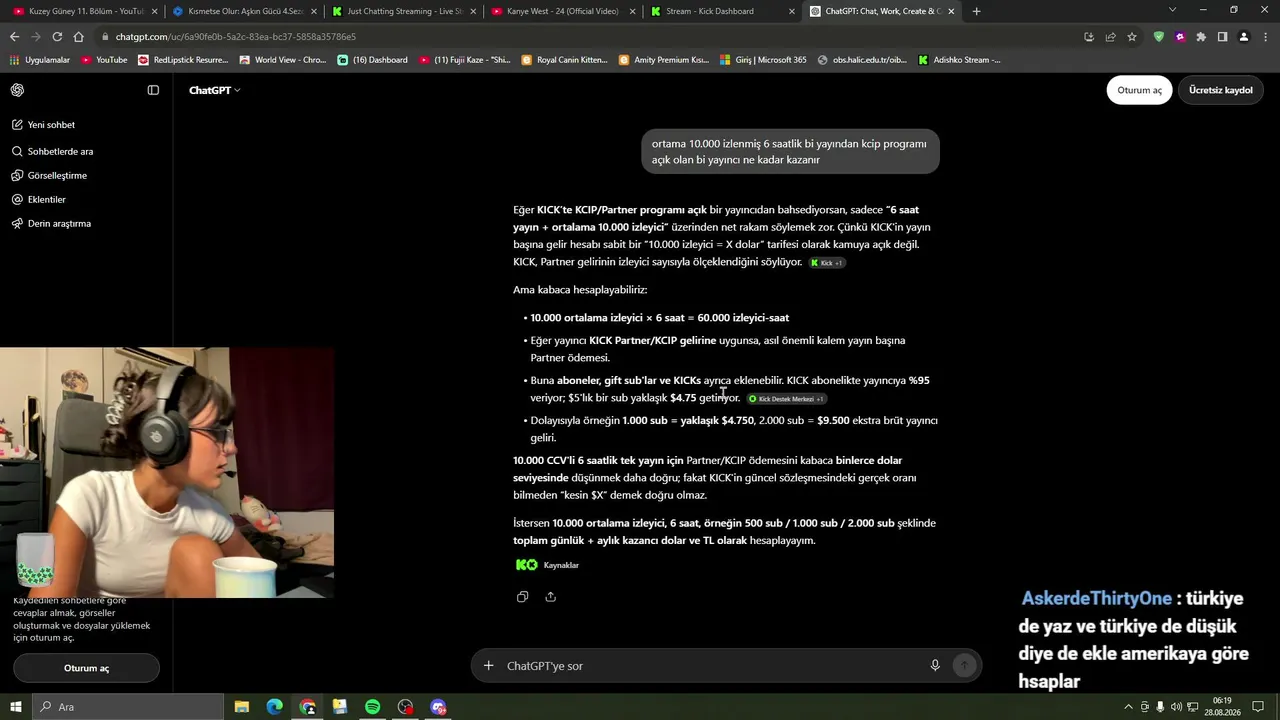Switch to Just Chatting Streaming tab

tap(404, 11)
